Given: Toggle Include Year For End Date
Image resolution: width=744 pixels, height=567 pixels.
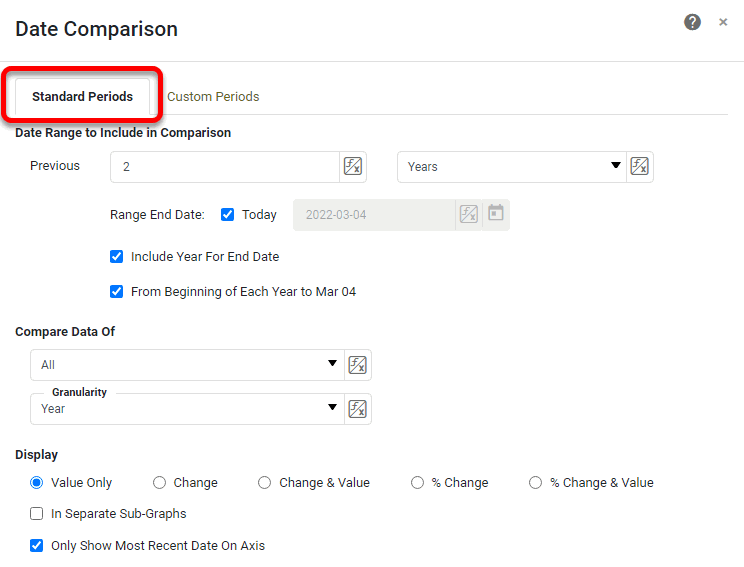Looking at the screenshot, I should tap(117, 257).
